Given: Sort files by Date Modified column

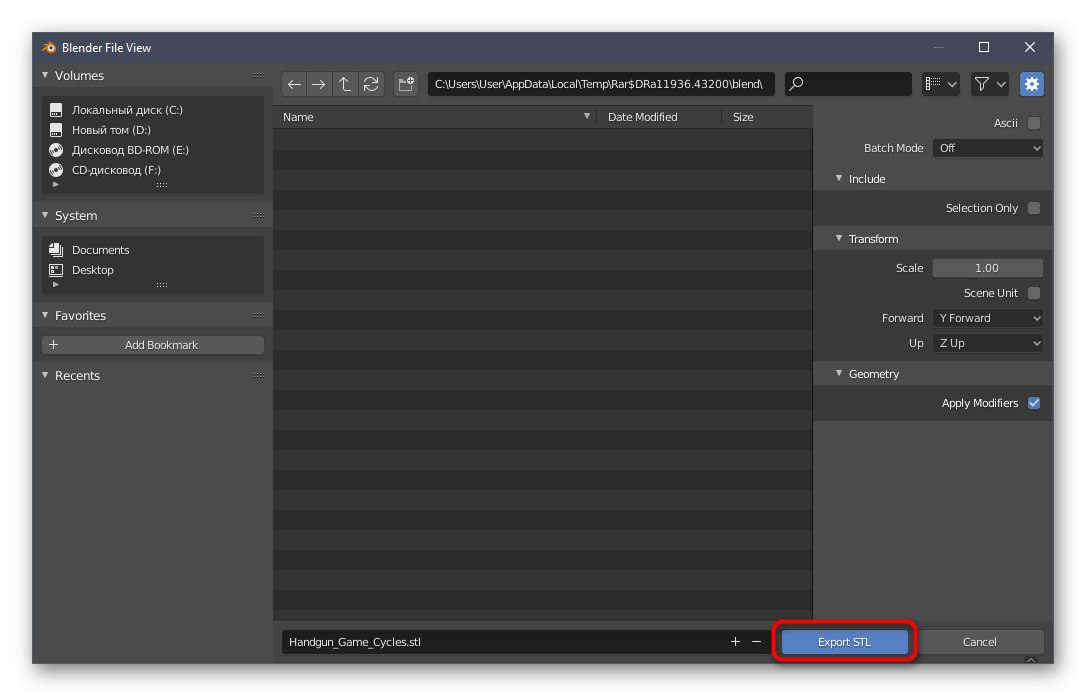Looking at the screenshot, I should coord(659,117).
